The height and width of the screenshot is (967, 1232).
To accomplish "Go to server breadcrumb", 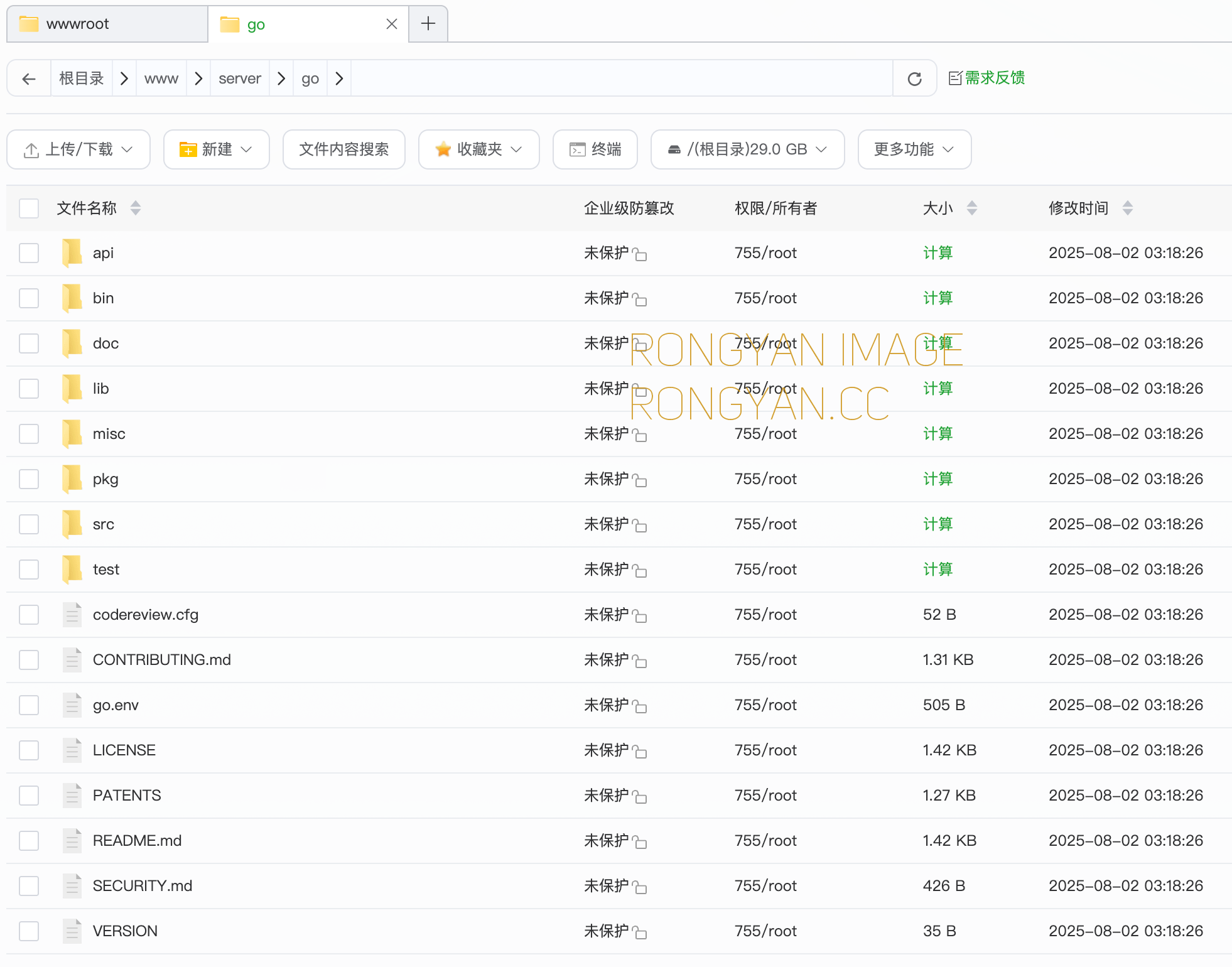I will 240,78.
